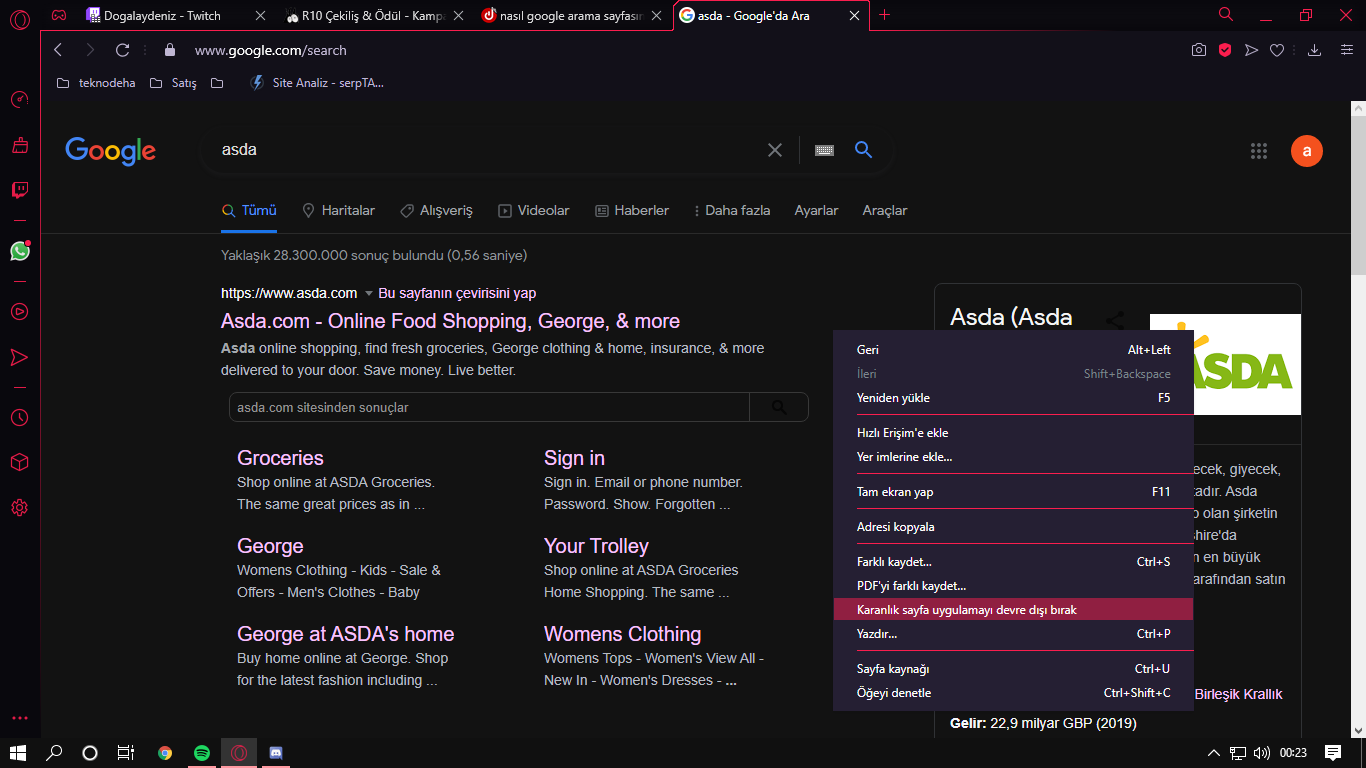This screenshot has width=1366, height=768.
Task: Choose 'Öğeyi denetle' context item
Action: pyautogui.click(x=1013, y=693)
